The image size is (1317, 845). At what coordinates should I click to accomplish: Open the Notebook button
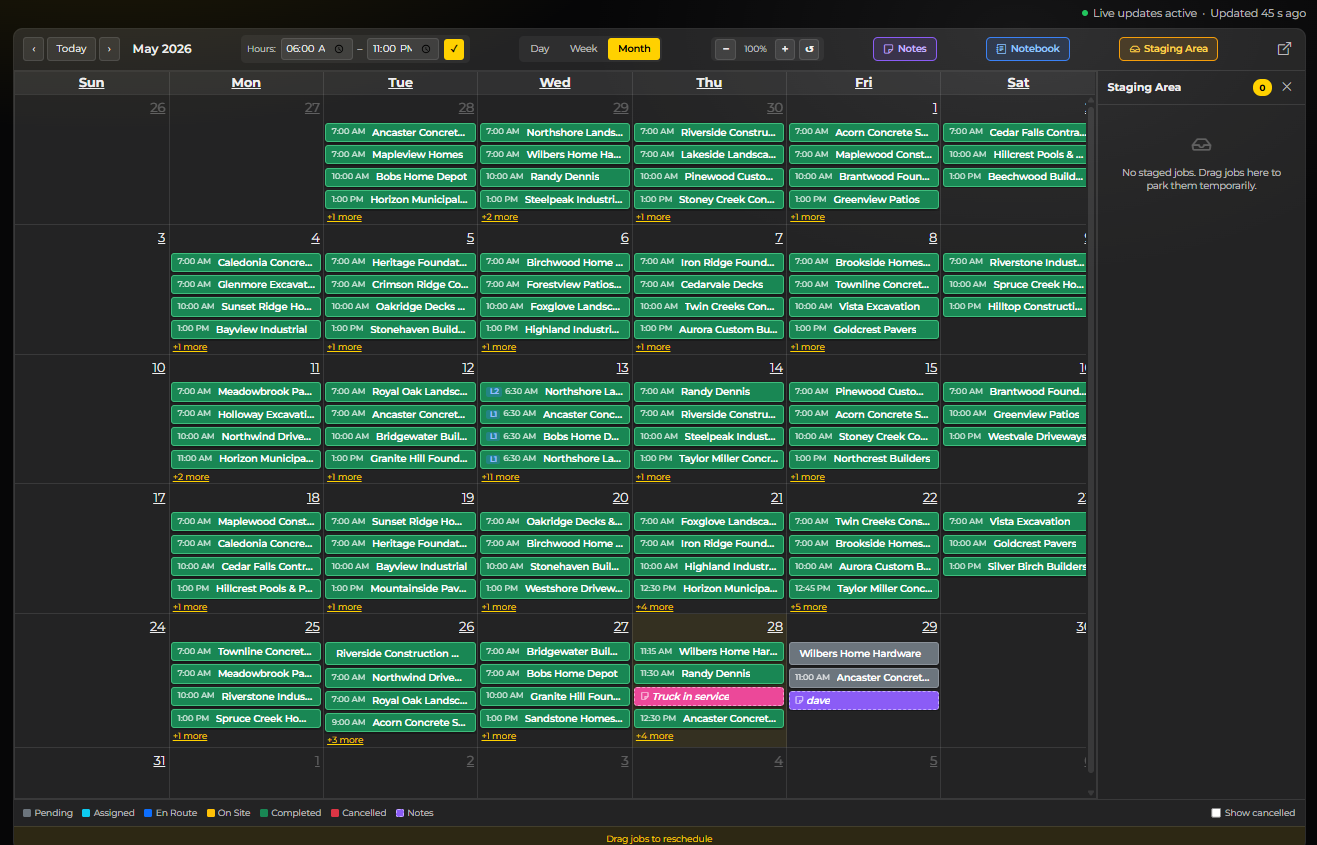1028,49
